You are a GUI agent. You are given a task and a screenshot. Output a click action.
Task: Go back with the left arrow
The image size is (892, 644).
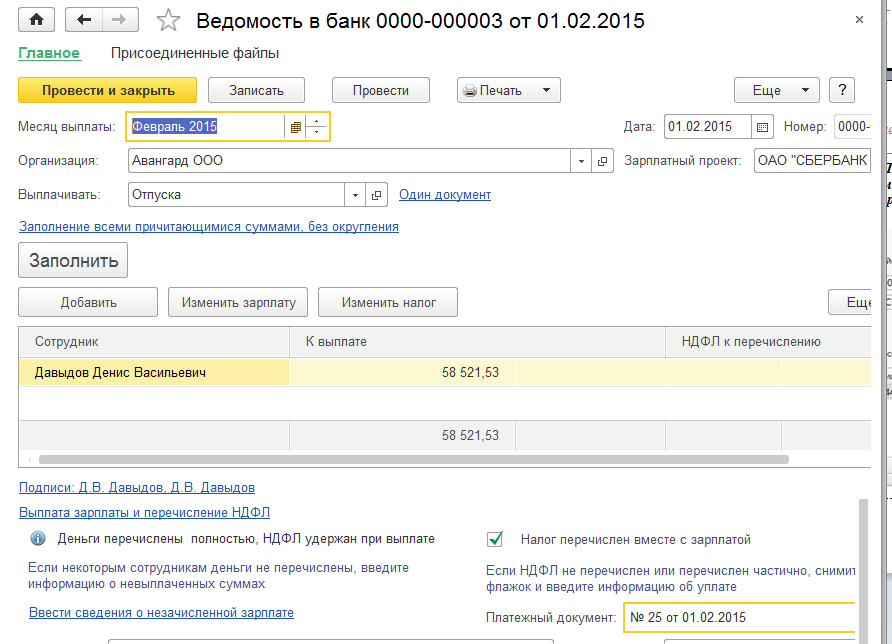(84, 20)
